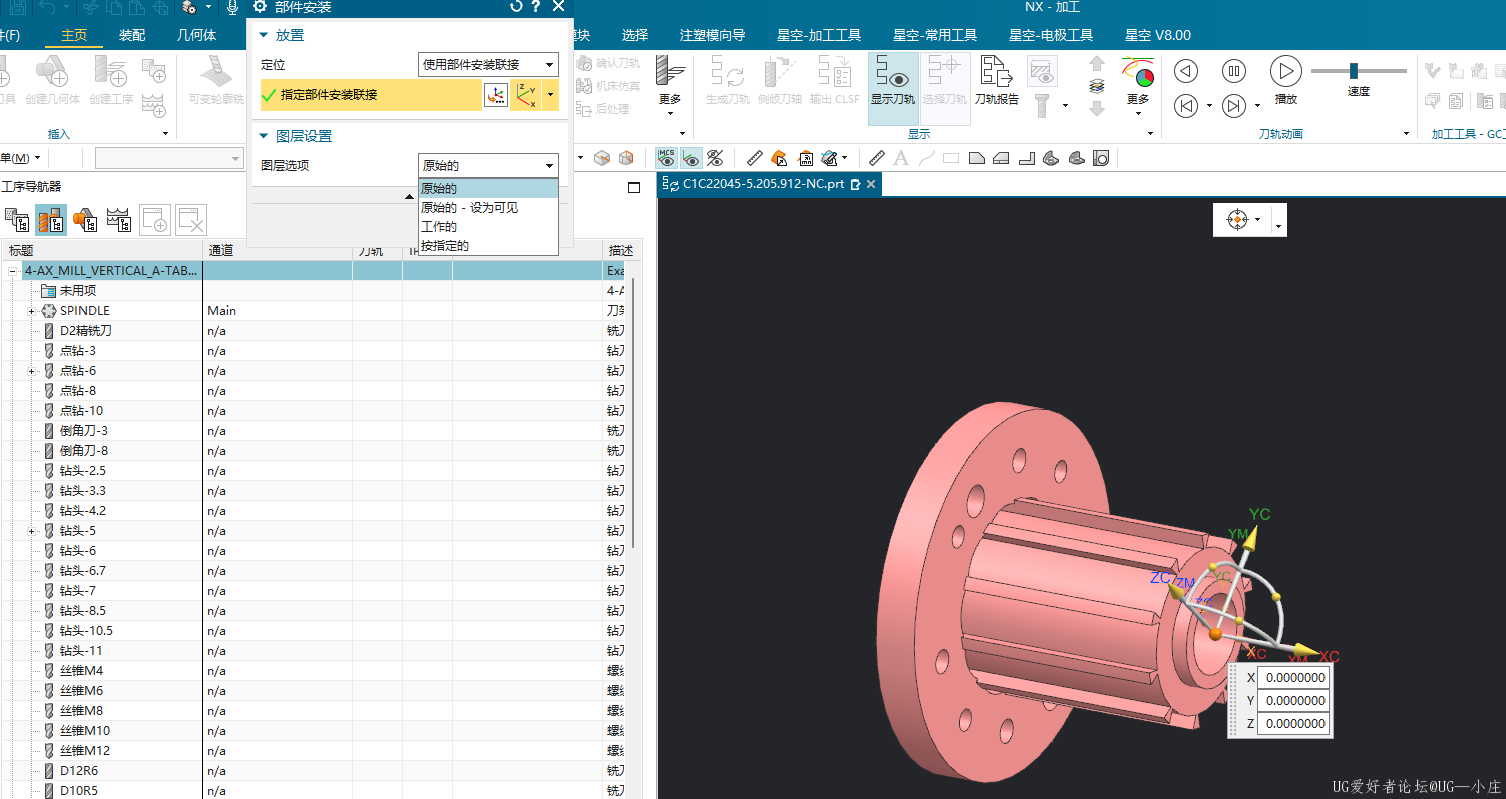Click the layer stack icon between arrows
1506x799 pixels.
[x=1097, y=85]
